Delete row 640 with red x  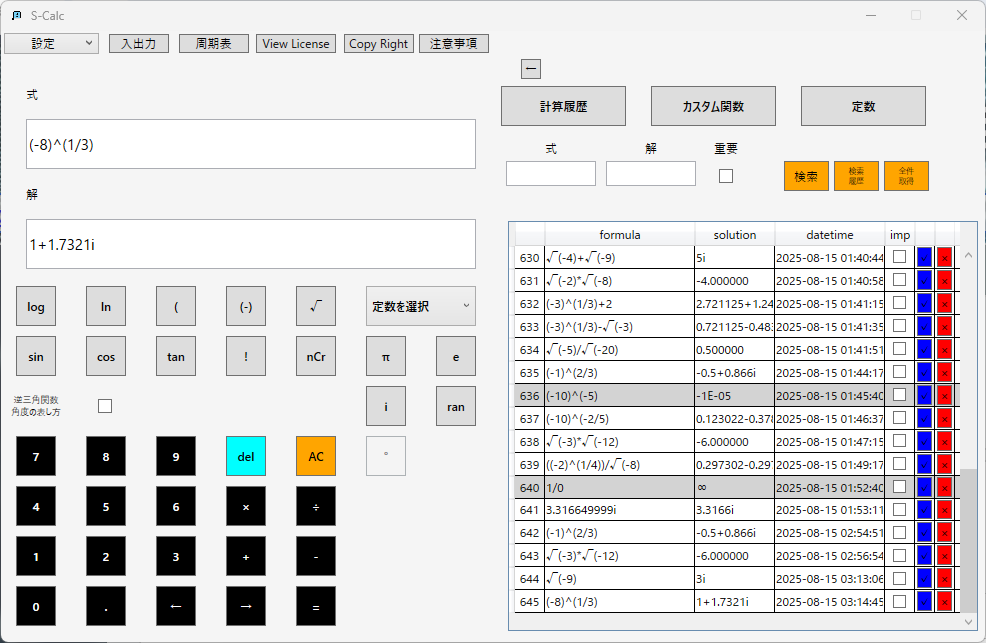point(944,487)
